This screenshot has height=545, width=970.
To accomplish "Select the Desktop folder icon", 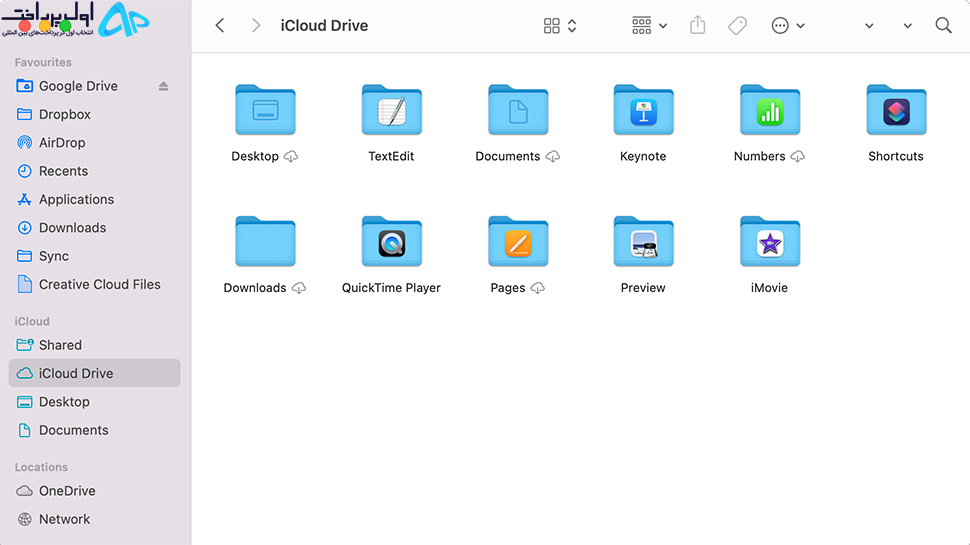I will click(265, 110).
